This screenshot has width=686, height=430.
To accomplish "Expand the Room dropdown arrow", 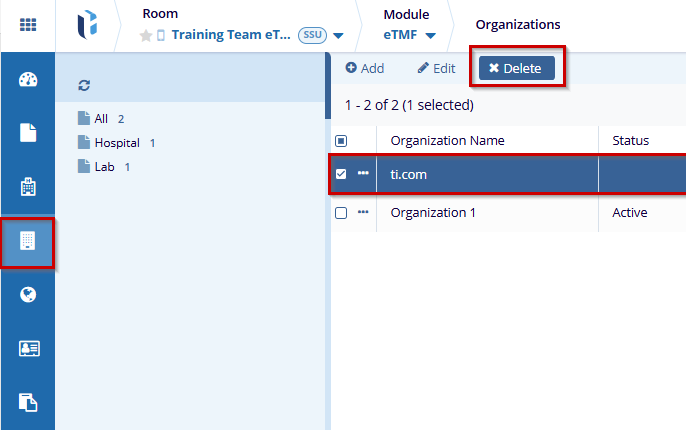I will pos(338,36).
